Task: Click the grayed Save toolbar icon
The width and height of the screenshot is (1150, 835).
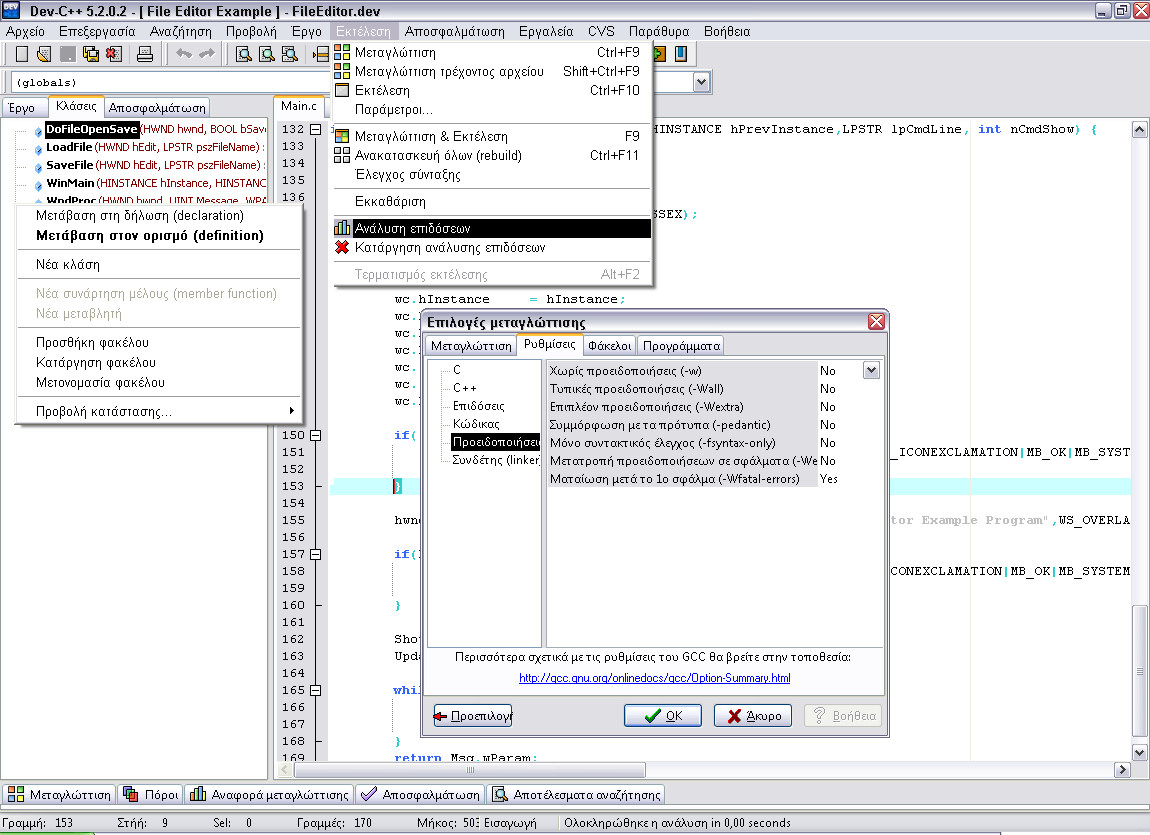Action: point(67,54)
